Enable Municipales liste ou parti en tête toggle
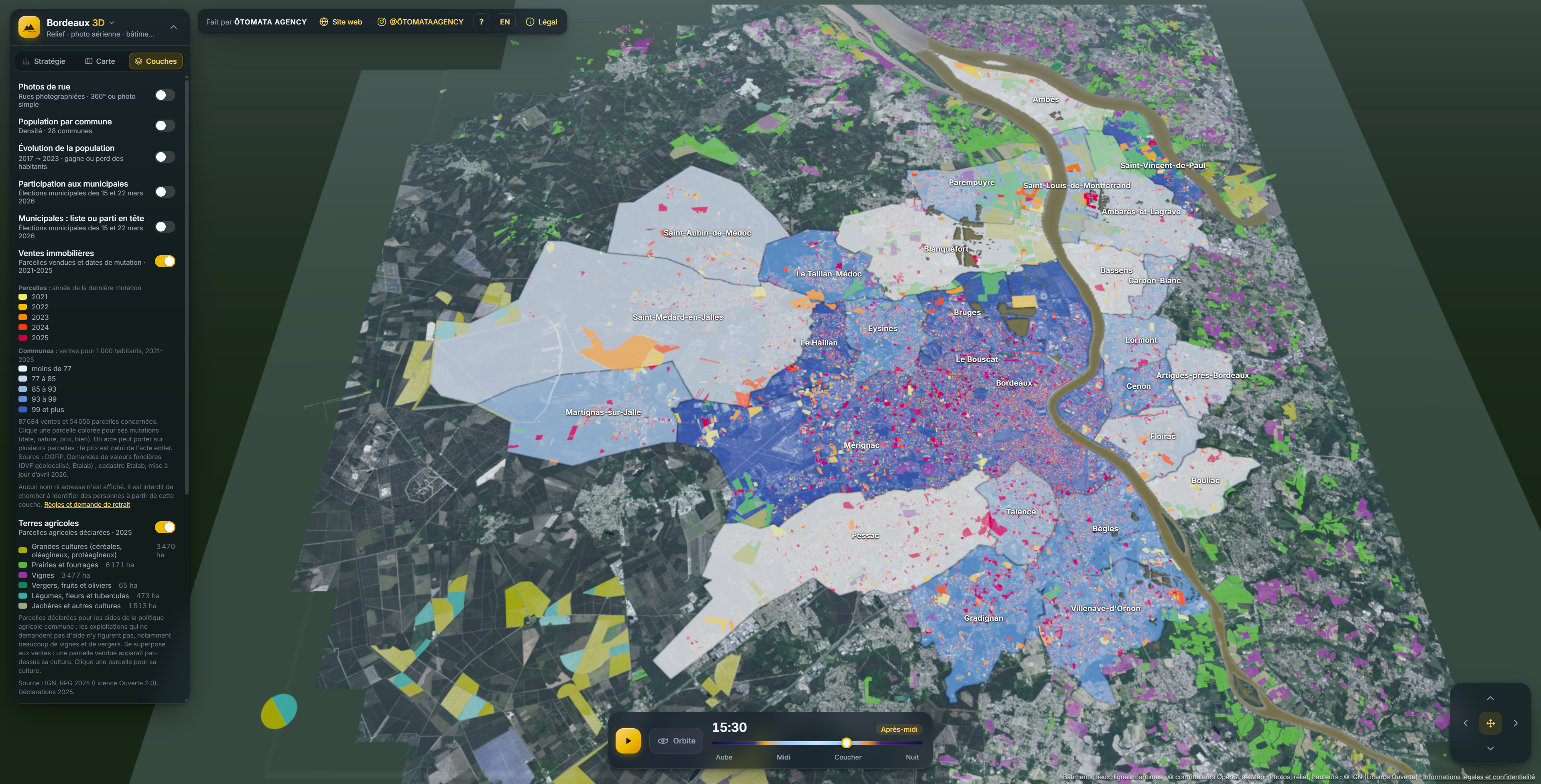The height and width of the screenshot is (784, 1541). point(165,227)
